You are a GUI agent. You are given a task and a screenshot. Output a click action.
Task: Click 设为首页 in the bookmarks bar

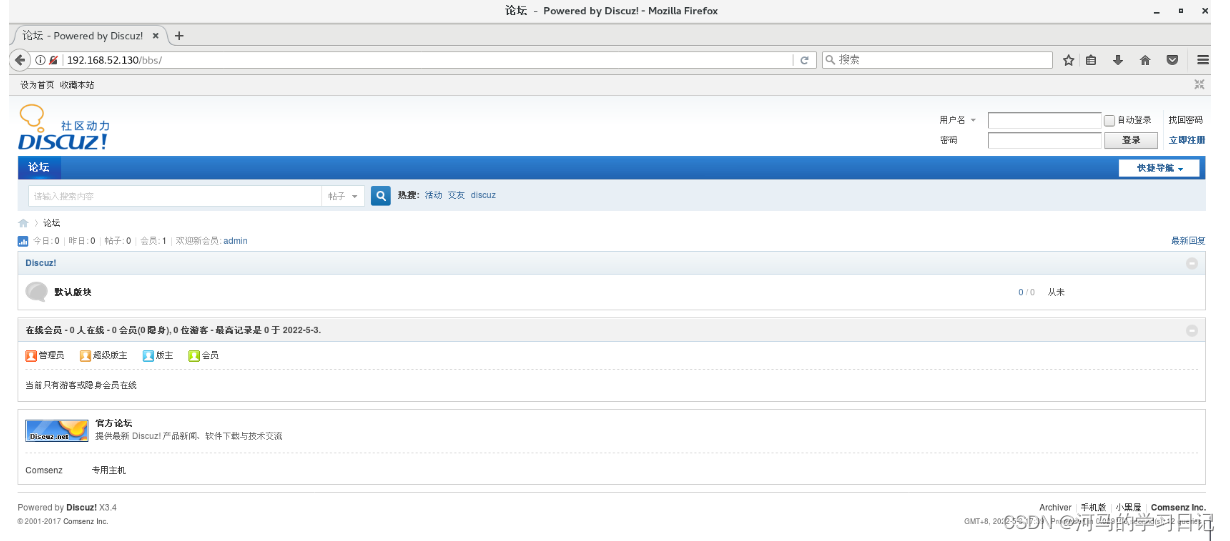coord(38,85)
